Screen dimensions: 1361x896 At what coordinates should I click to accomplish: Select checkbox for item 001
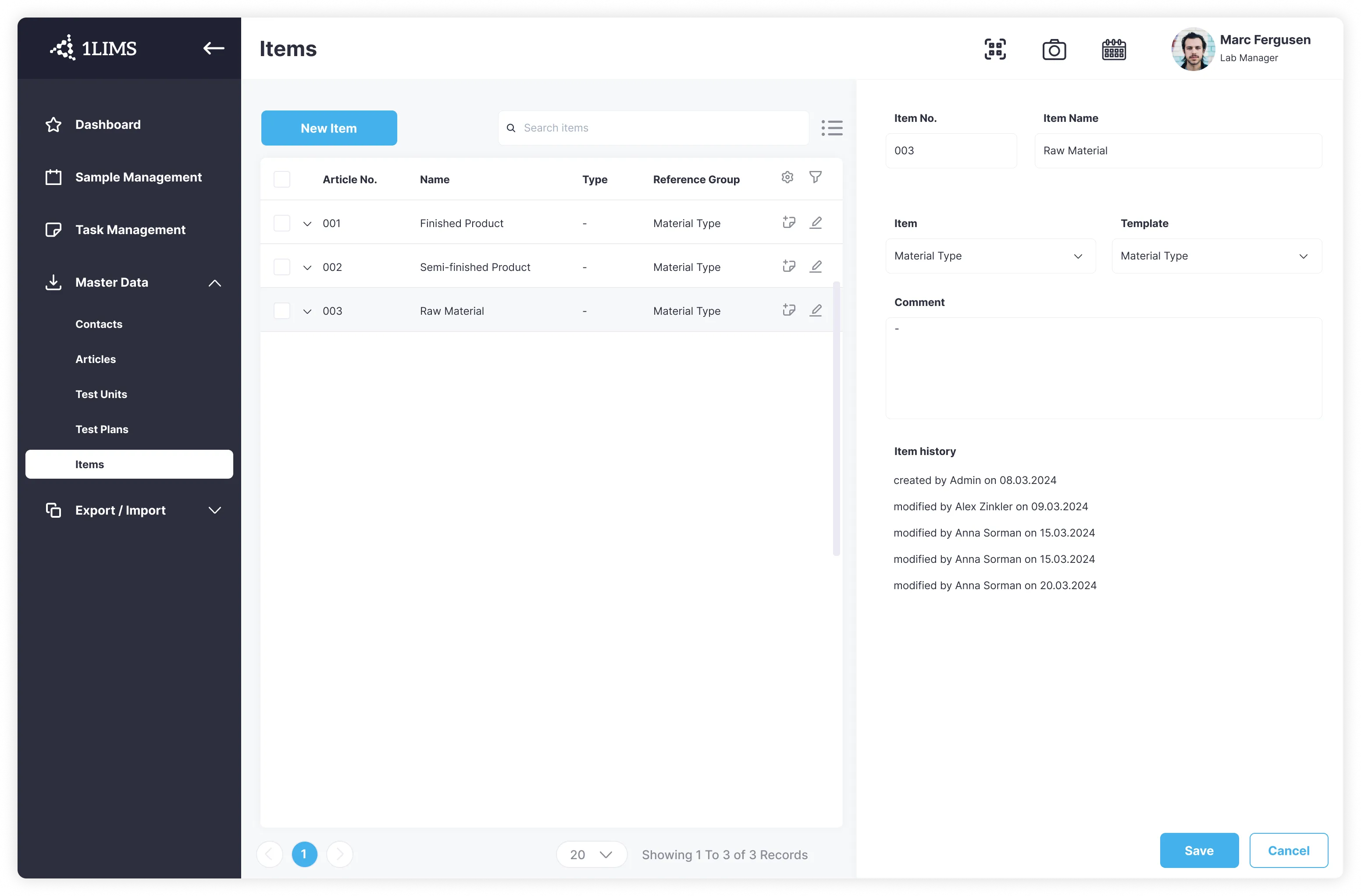tap(282, 223)
